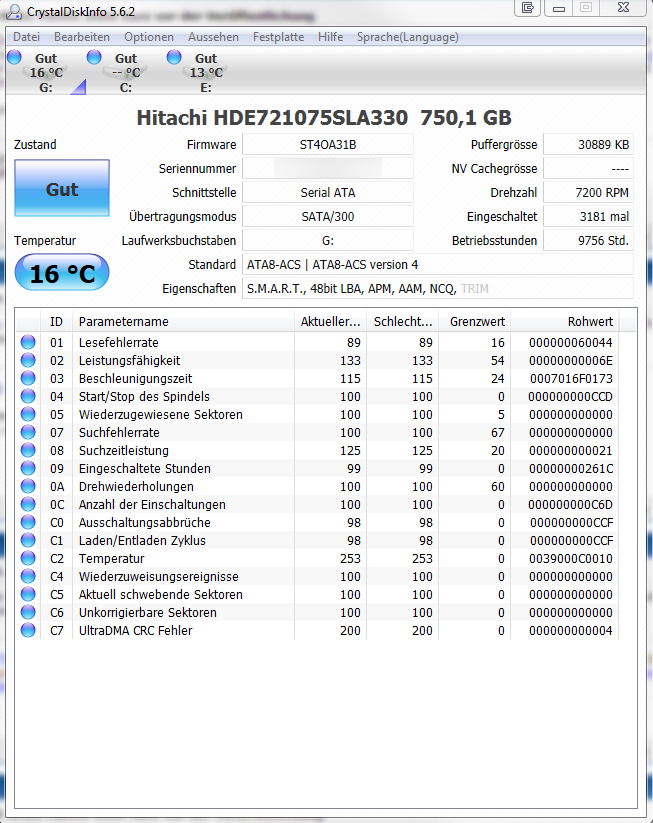
Task: Click status orb for Aktuell schwebende Sektoren
Action: point(28,594)
